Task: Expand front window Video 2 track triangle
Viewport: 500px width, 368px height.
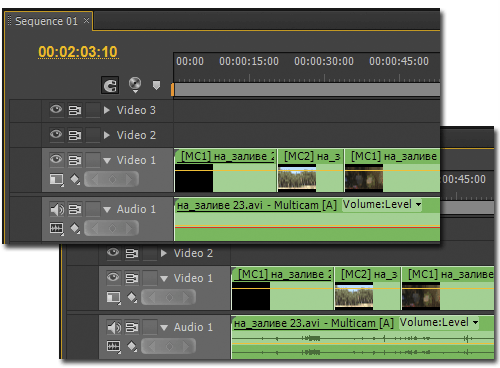Action: tap(107, 135)
